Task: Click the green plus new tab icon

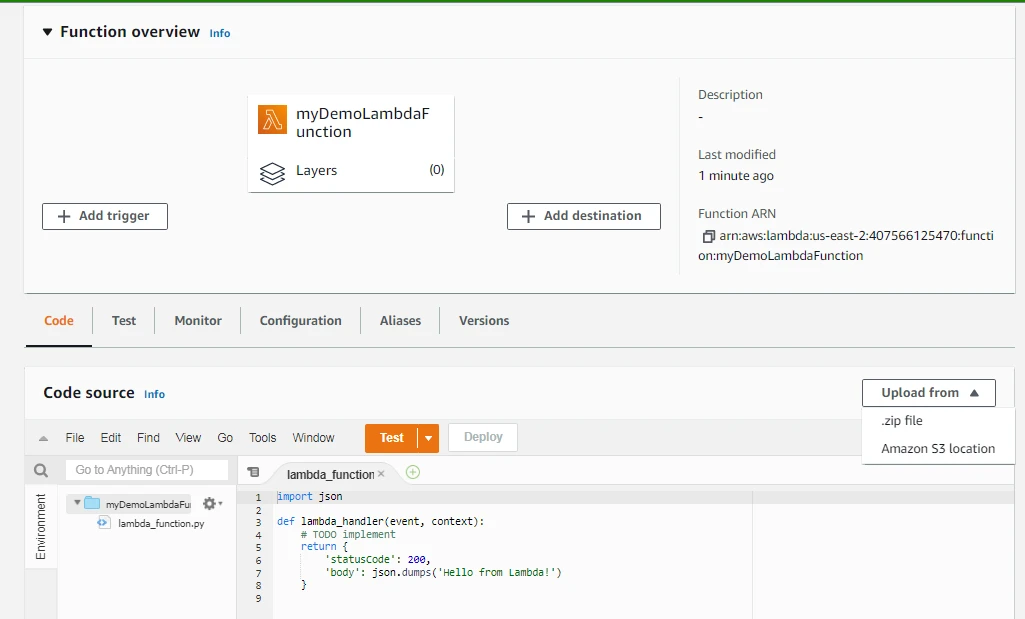Action: tap(413, 473)
